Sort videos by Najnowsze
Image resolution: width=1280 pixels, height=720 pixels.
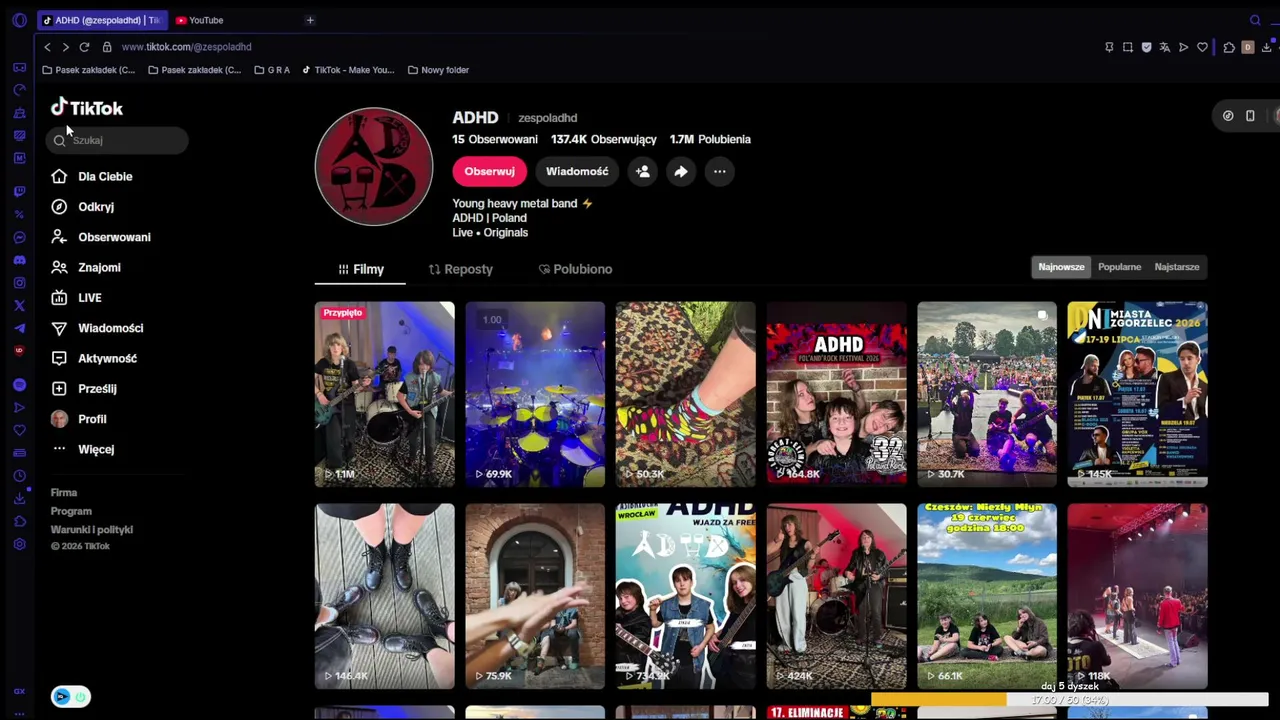tap(1061, 267)
